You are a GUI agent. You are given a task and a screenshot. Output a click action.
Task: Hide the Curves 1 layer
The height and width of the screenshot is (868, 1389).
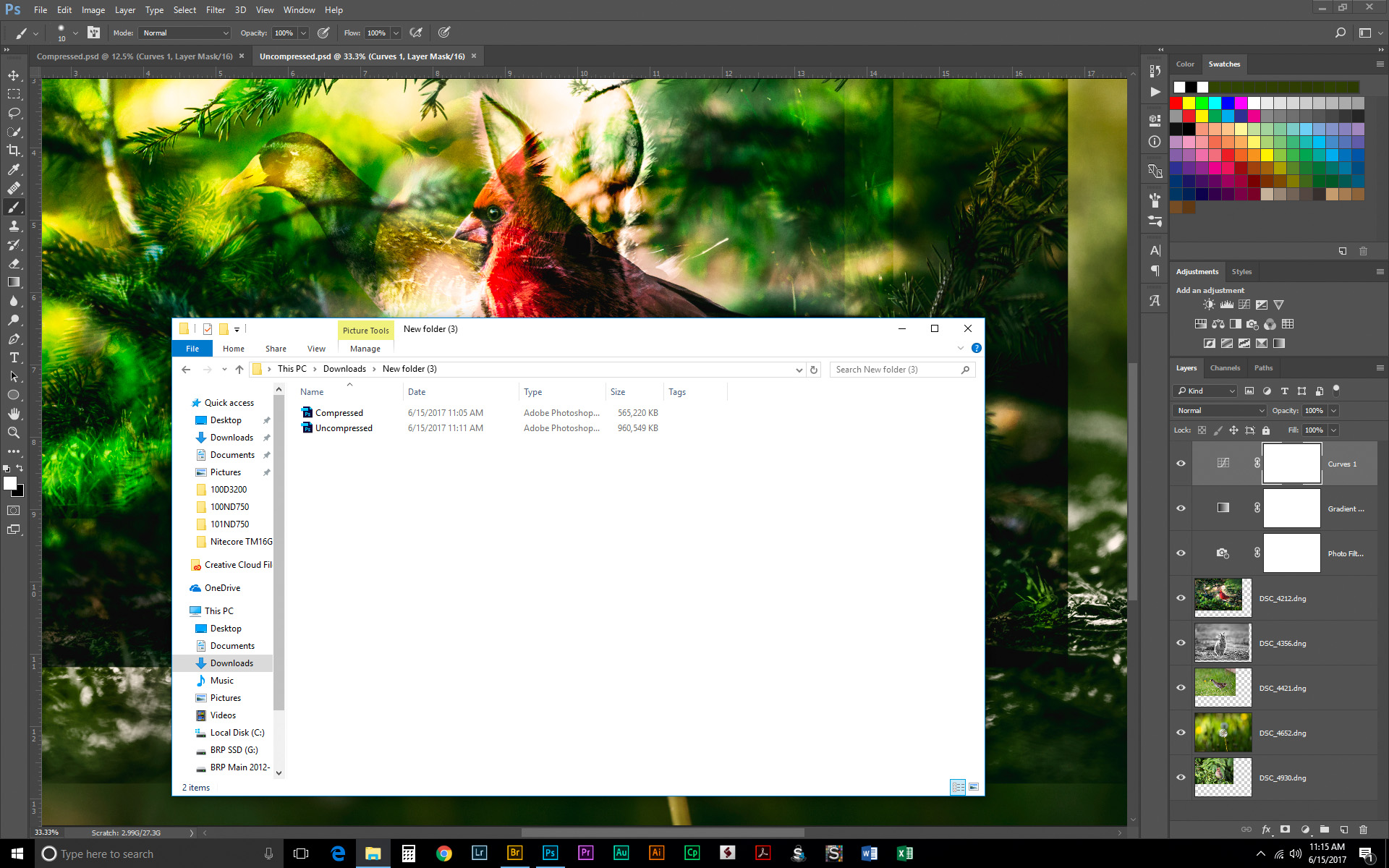(x=1181, y=464)
